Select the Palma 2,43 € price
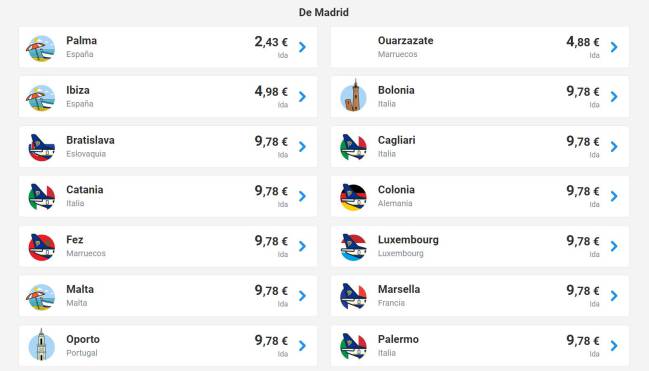The height and width of the screenshot is (371, 649). click(271, 41)
